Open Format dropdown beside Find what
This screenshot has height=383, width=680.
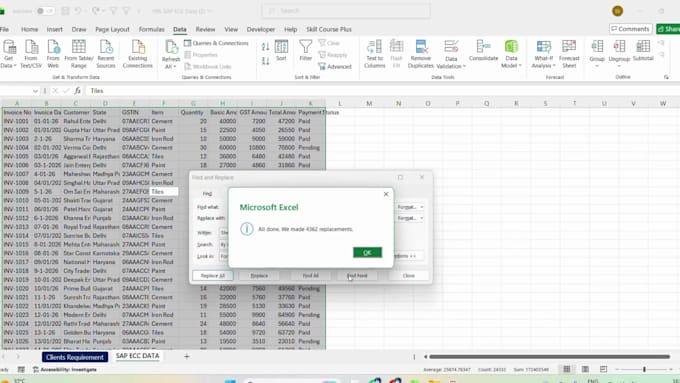410,207
